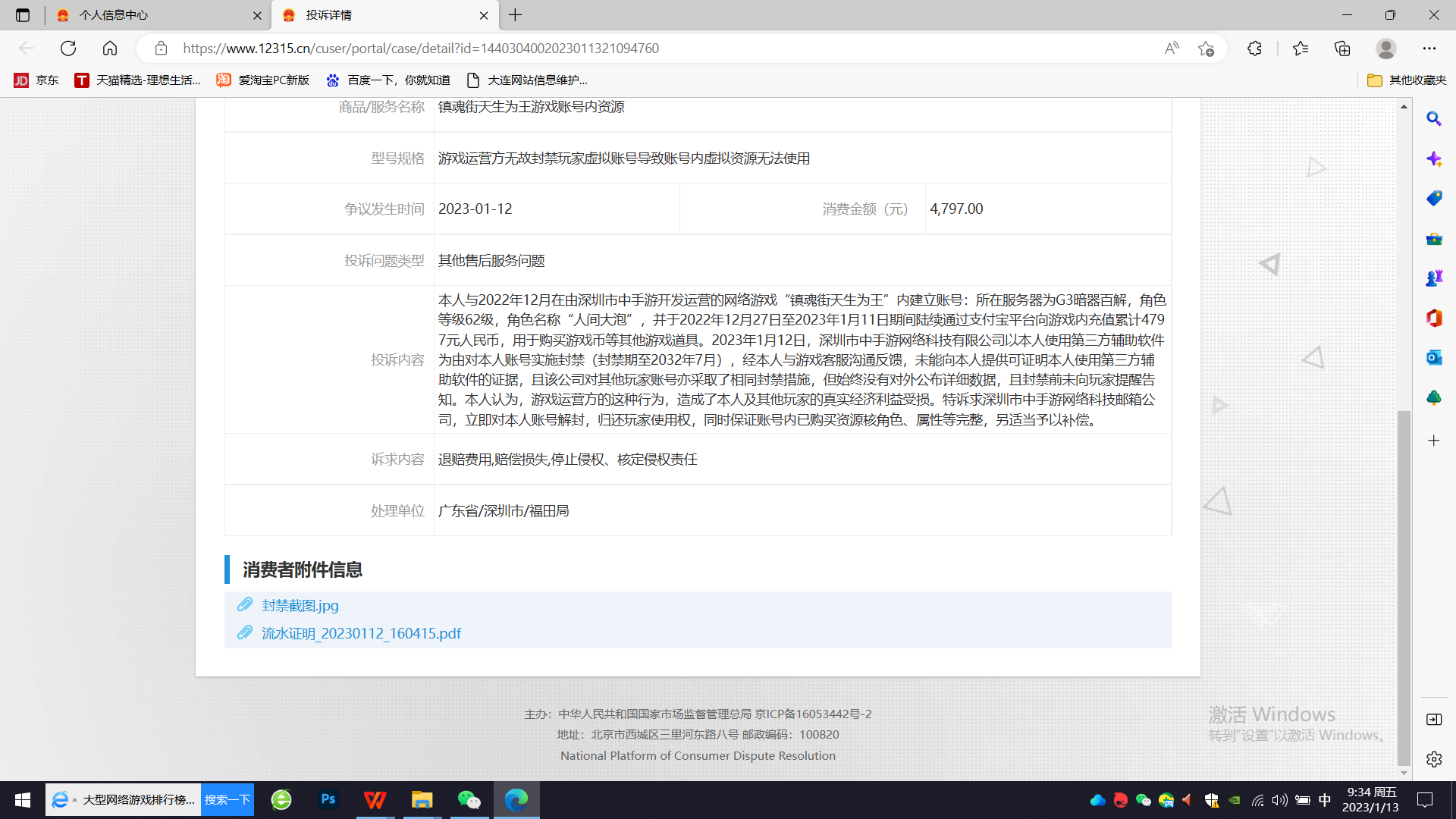Open WeChat from the taskbar
The image size is (1456, 819).
(469, 800)
